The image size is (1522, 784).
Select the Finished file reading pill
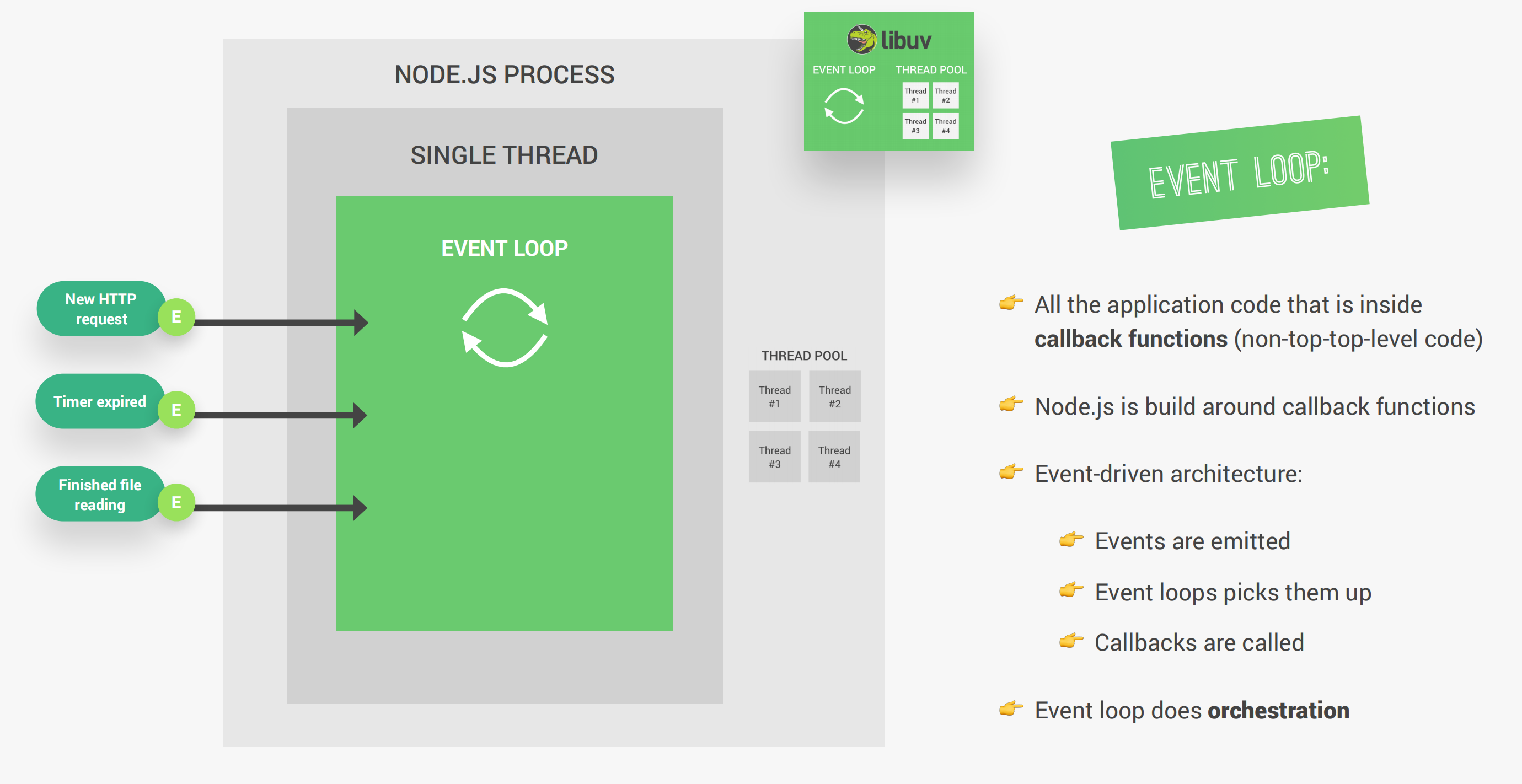[99, 495]
